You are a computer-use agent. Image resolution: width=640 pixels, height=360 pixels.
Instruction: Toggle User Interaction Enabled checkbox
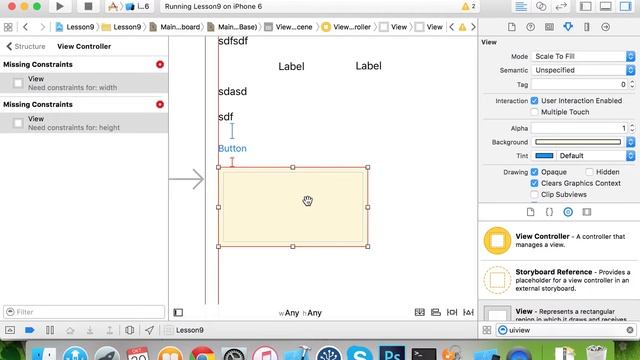534,101
